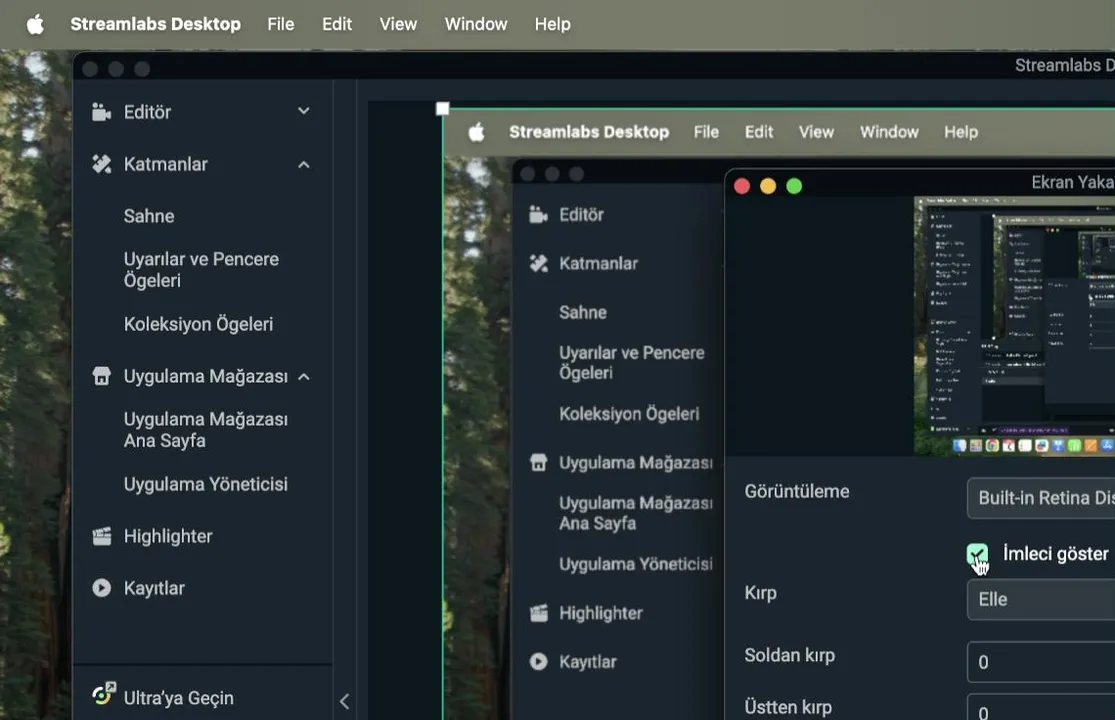Click the screen capture thumbnail preview in dialog

tap(1014, 326)
